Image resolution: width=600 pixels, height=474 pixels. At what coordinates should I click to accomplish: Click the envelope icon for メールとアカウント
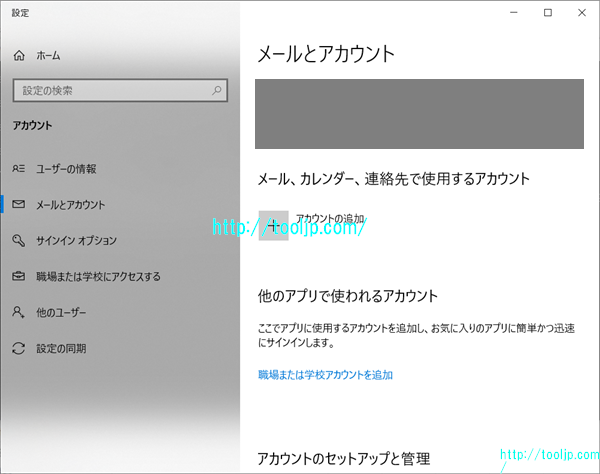(18, 204)
